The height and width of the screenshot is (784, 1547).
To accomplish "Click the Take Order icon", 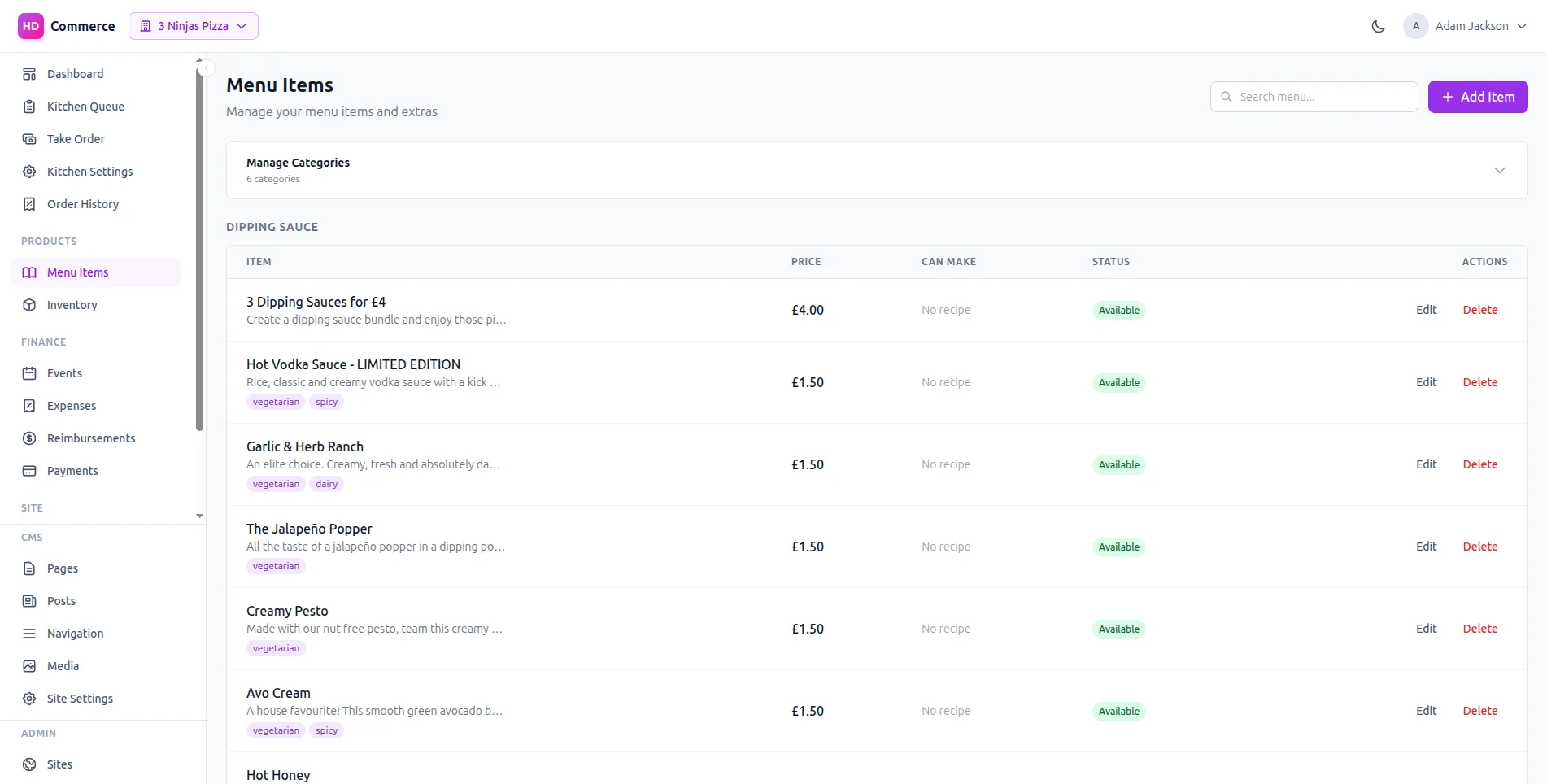I will coord(29,139).
